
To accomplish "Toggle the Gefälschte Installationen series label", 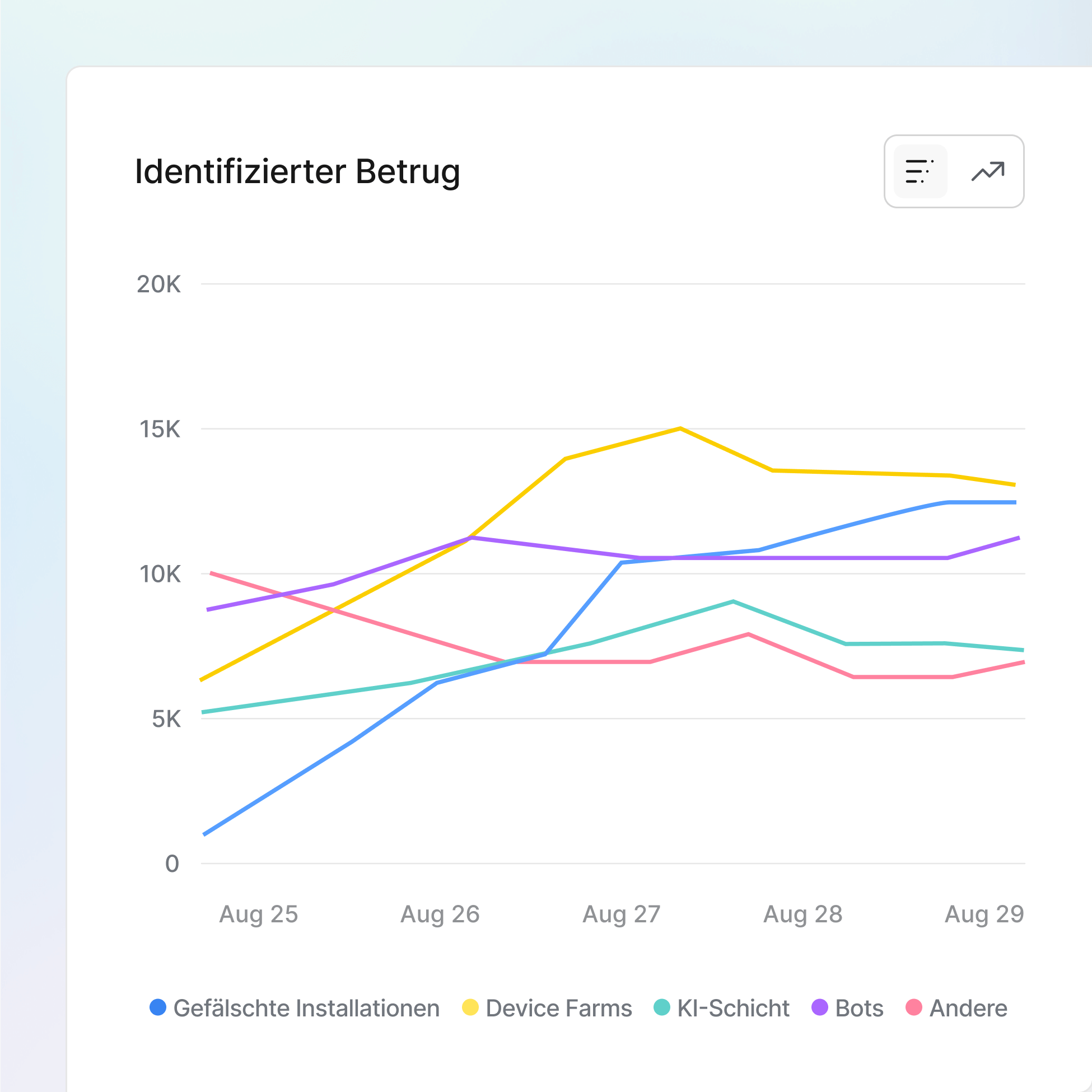I will click(306, 1009).
